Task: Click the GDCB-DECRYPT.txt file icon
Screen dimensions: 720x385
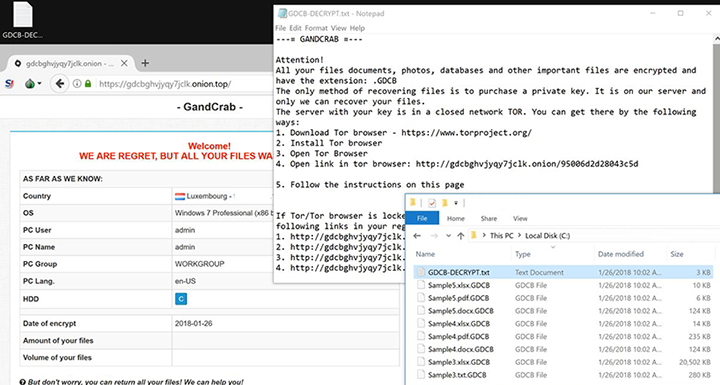Action: [421, 272]
